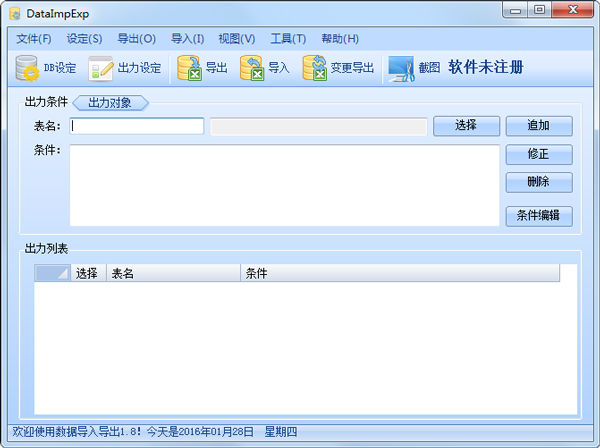Open the 文件(F) menu
Image resolution: width=600 pixels, height=448 pixels.
[34, 38]
